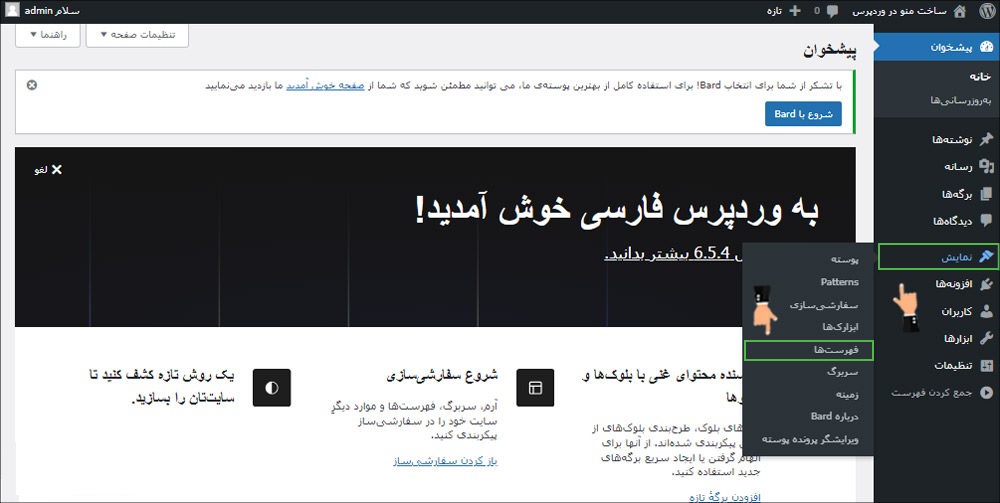Open the comments bubble icon in admin bar
The height and width of the screenshot is (503, 1000).
click(832, 11)
